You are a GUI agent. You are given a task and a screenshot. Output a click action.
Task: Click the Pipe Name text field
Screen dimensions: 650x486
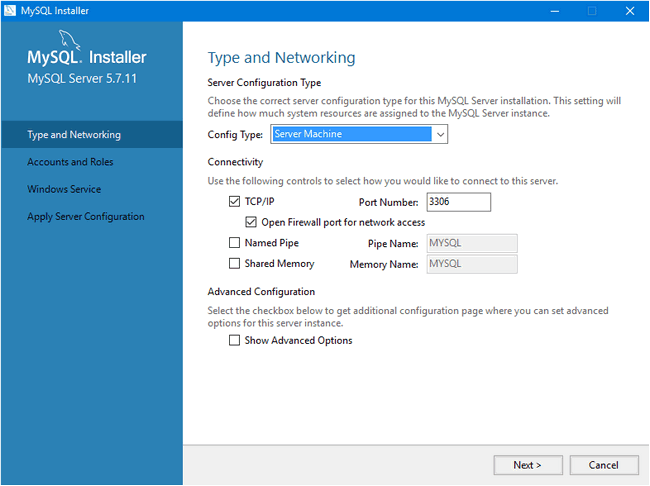click(x=471, y=243)
